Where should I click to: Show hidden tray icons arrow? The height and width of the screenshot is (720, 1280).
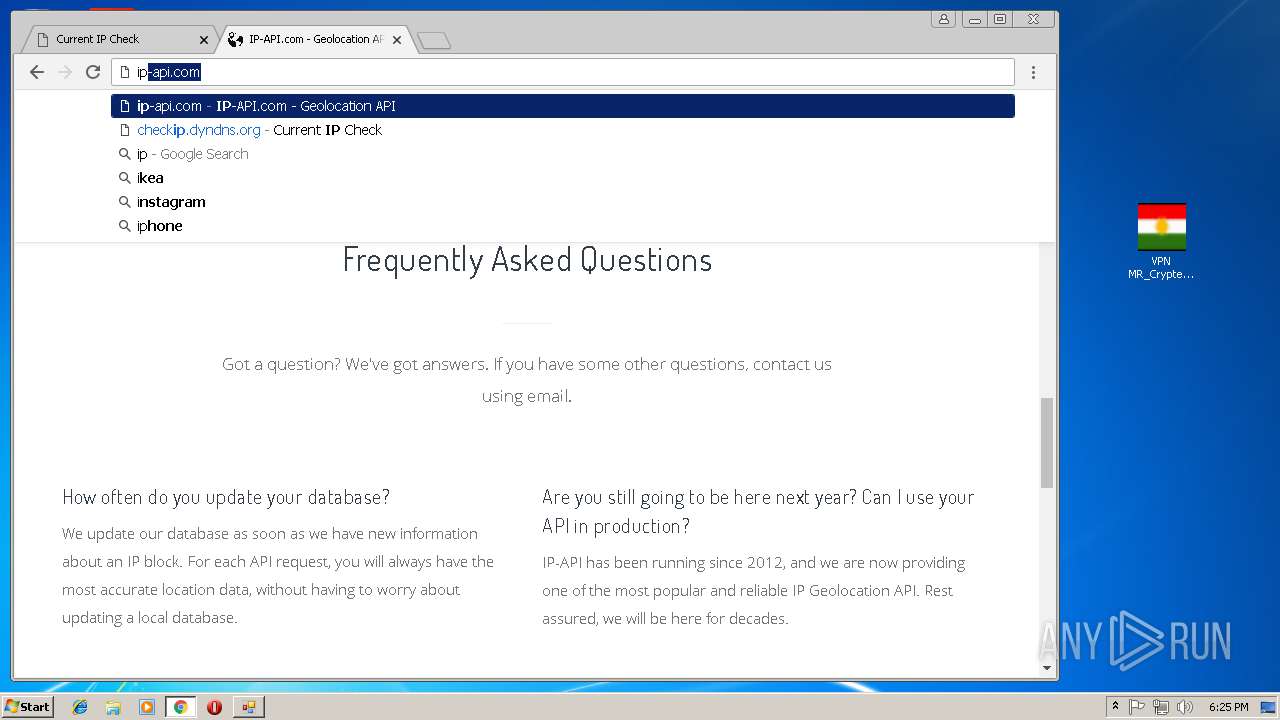[x=1115, y=706]
